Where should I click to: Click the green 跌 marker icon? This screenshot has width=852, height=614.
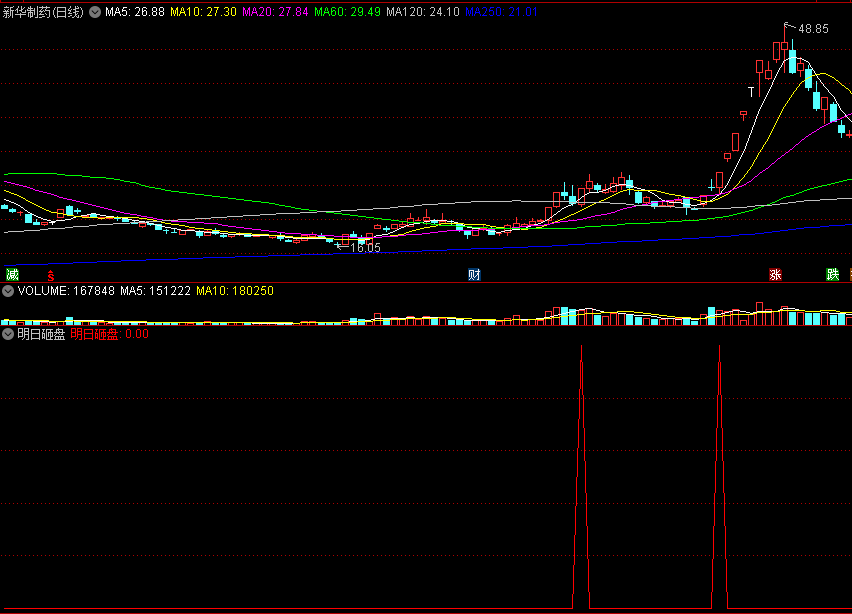(832, 274)
